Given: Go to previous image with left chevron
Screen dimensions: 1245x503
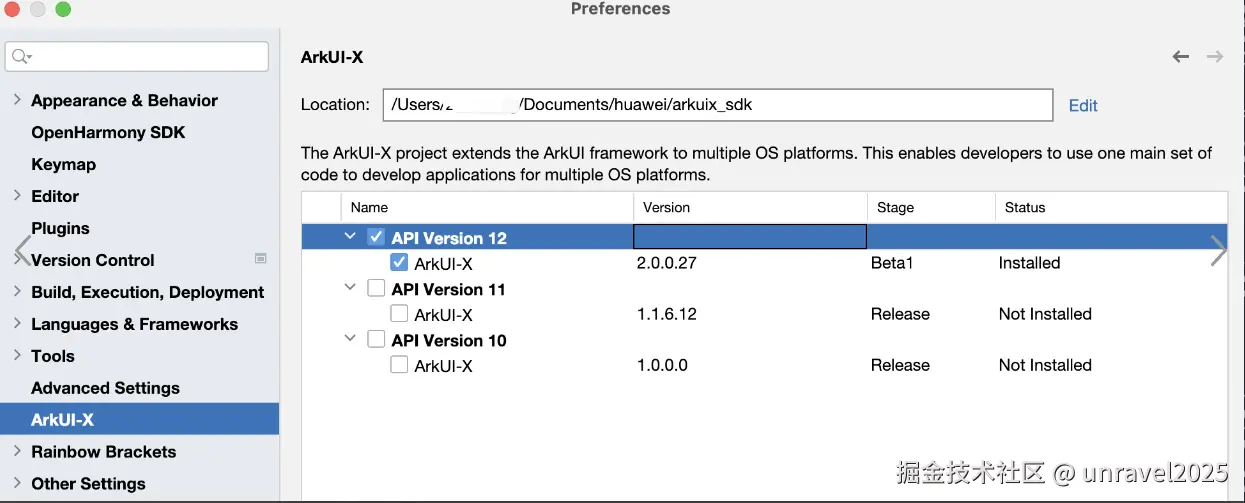Looking at the screenshot, I should 22,252.
